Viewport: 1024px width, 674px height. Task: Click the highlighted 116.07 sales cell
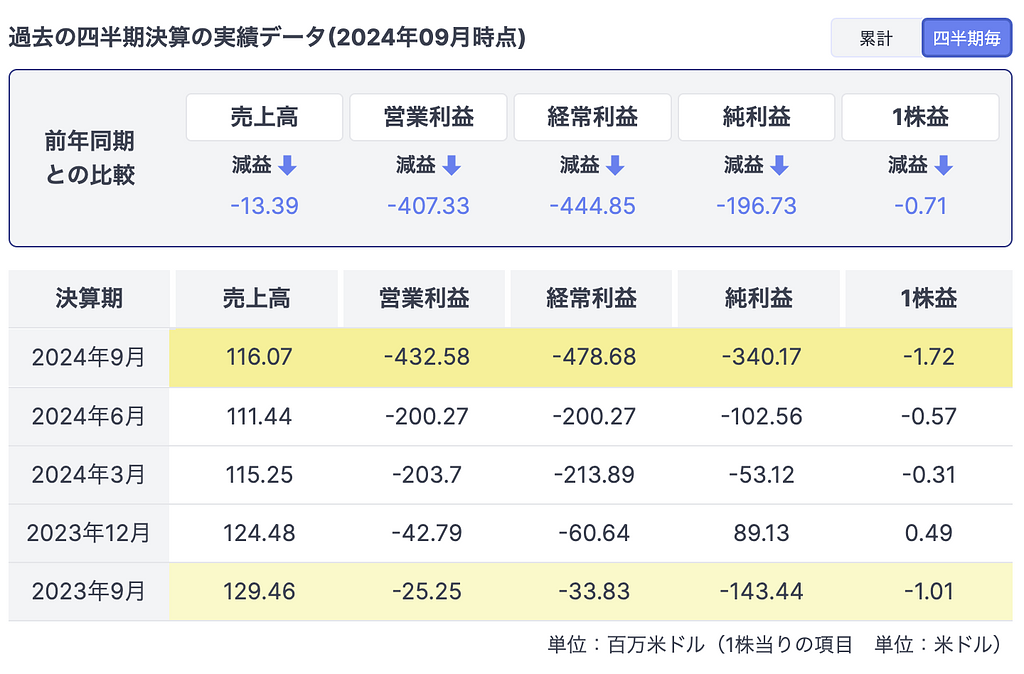(256, 357)
